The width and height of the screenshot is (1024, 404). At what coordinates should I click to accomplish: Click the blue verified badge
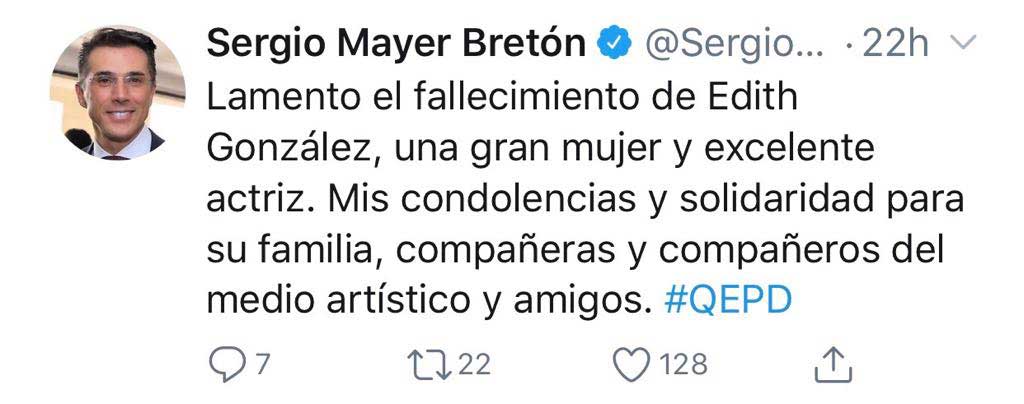click(612, 44)
